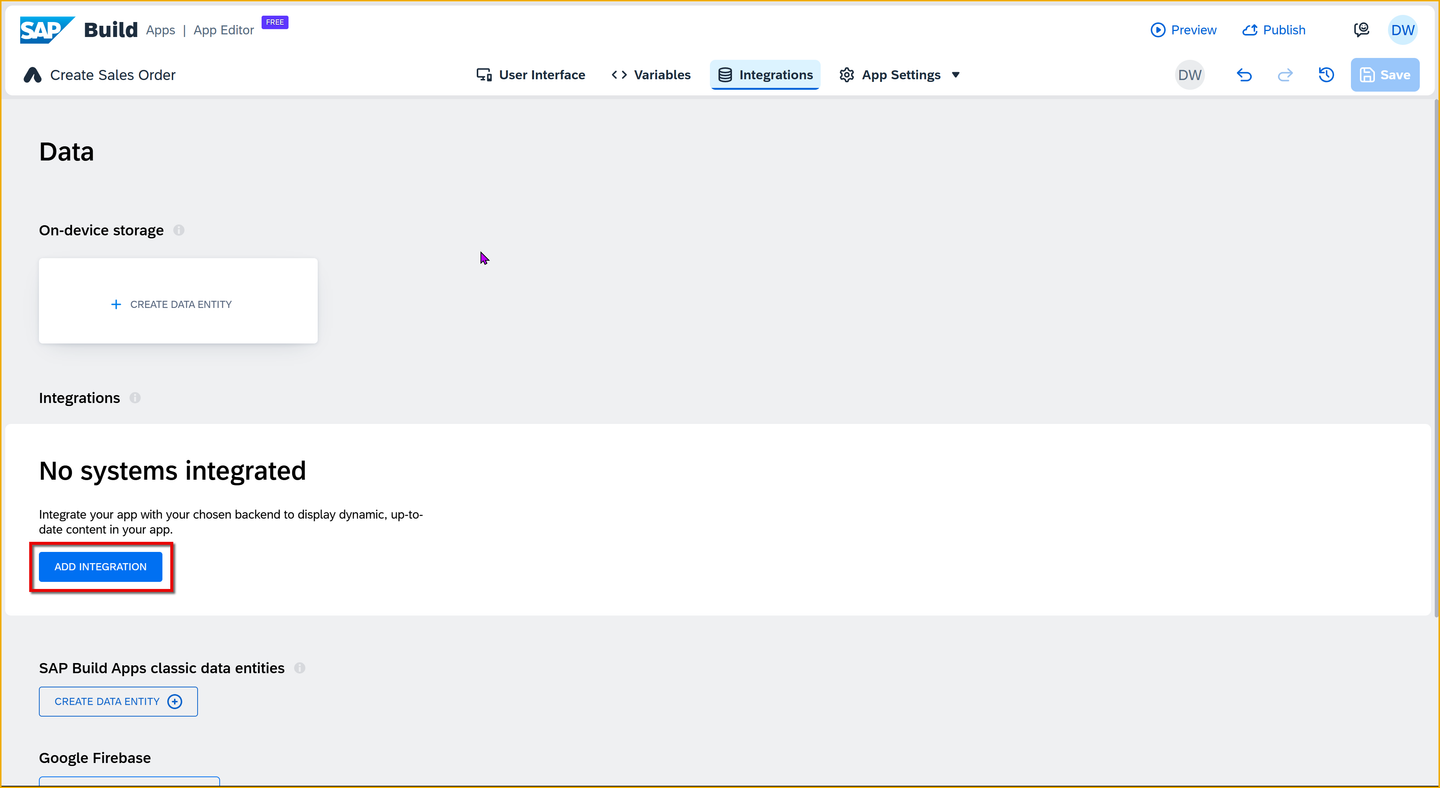Expand the App Settings dropdown arrow

tap(956, 75)
